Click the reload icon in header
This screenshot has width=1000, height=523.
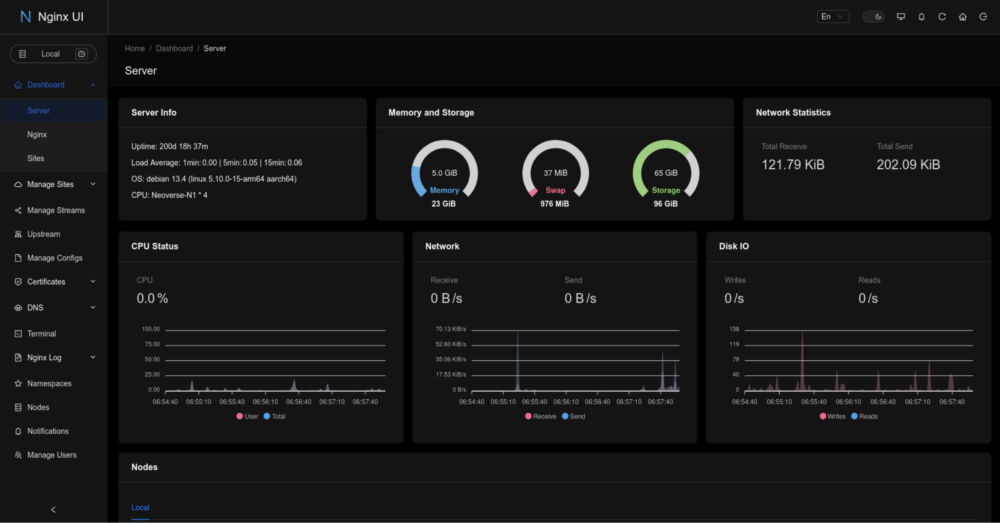pos(941,17)
